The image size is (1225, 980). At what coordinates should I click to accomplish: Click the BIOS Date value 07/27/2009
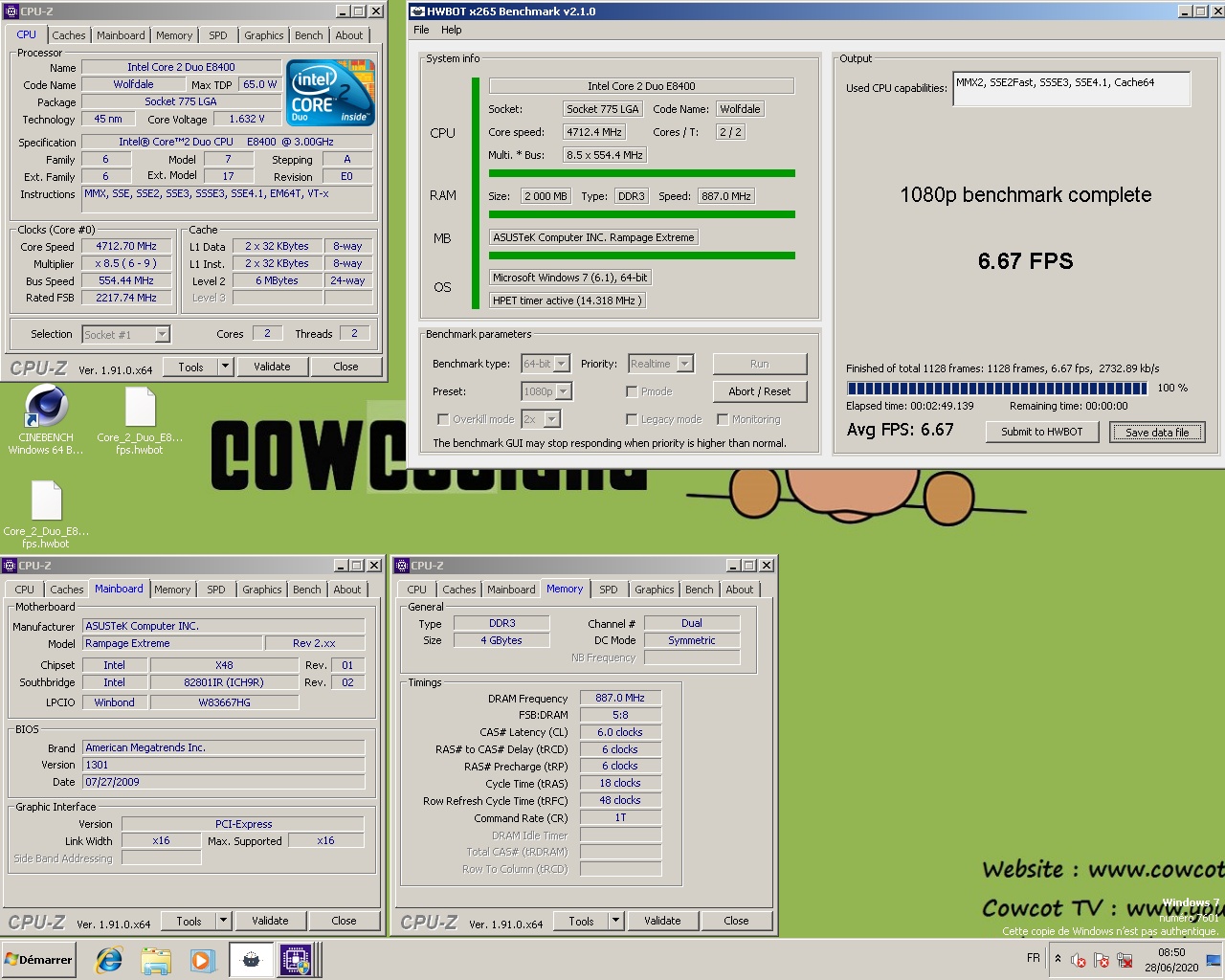(223, 782)
